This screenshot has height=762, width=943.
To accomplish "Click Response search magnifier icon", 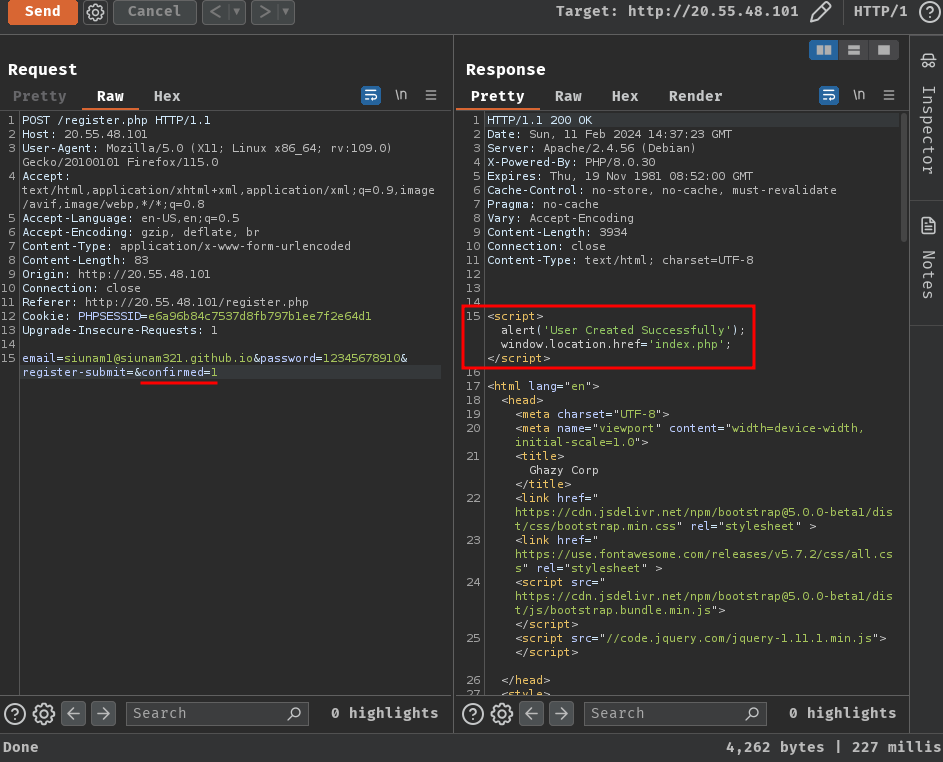I will (x=752, y=714).
